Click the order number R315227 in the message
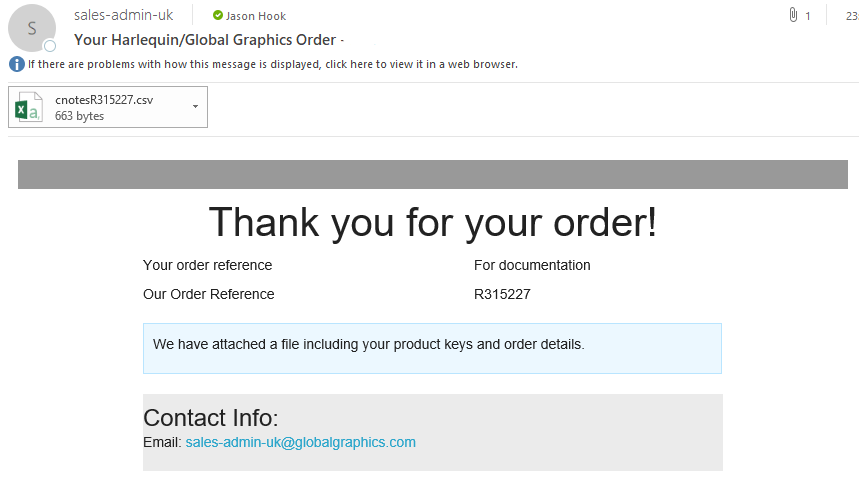Image resolution: width=859 pixels, height=489 pixels. tap(502, 294)
